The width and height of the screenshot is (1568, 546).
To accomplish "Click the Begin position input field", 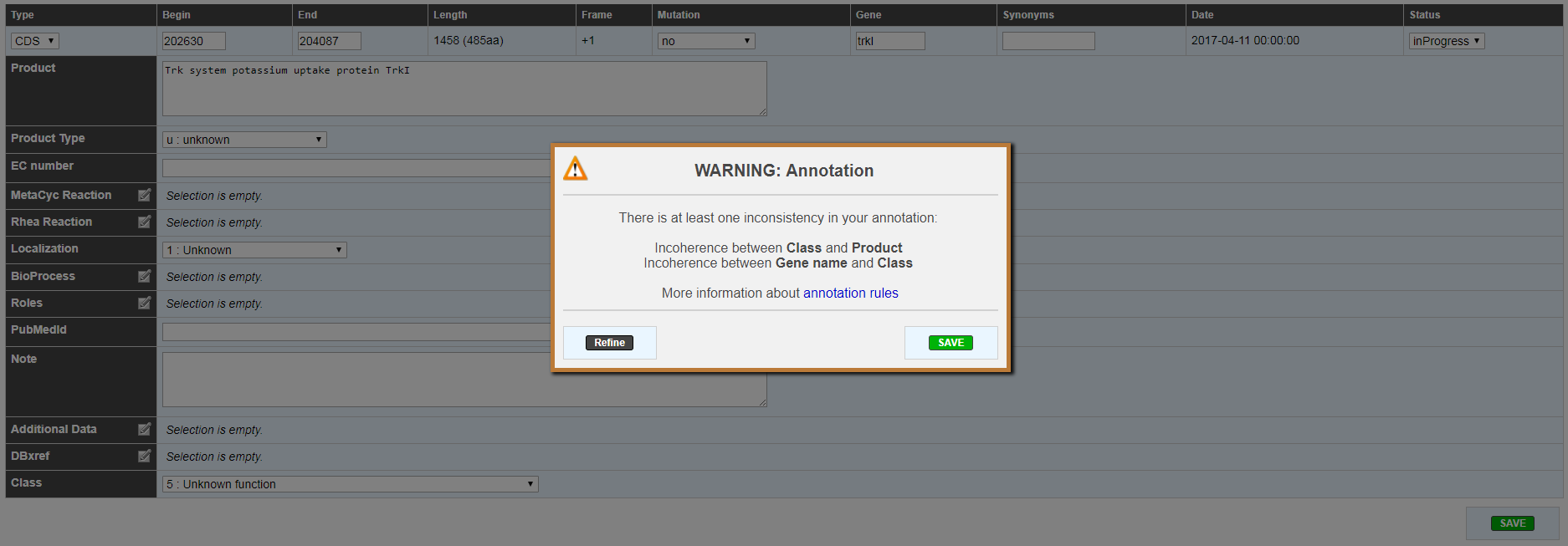I will [194, 41].
